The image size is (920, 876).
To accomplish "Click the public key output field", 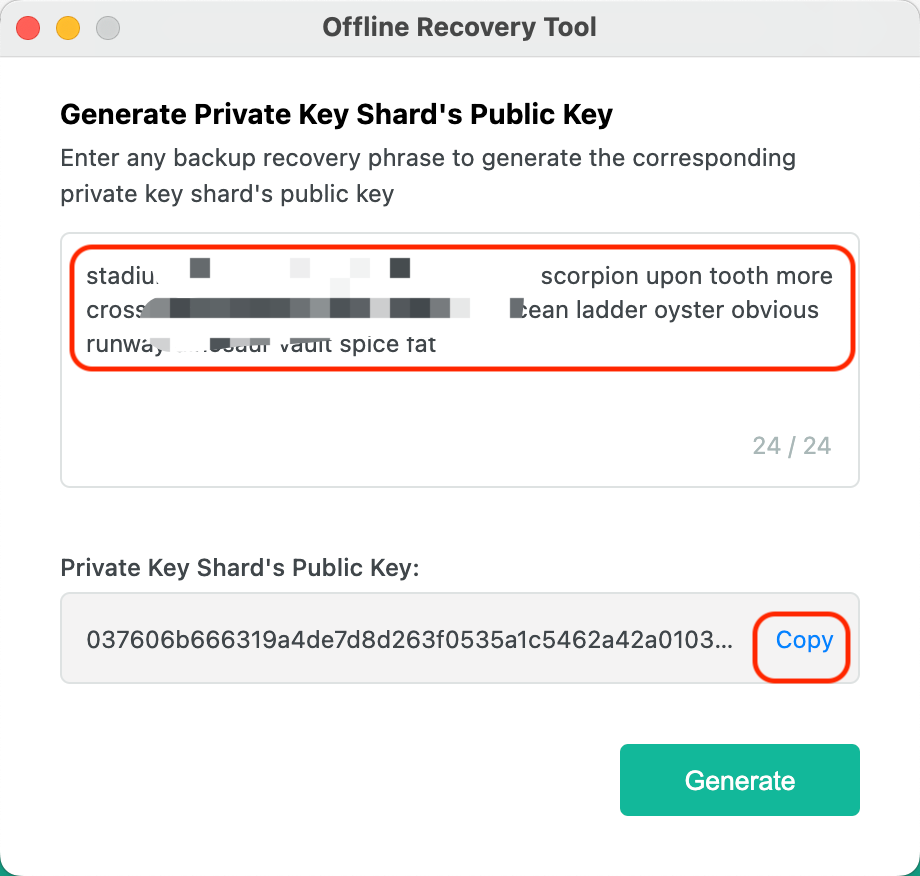I will (x=408, y=640).
